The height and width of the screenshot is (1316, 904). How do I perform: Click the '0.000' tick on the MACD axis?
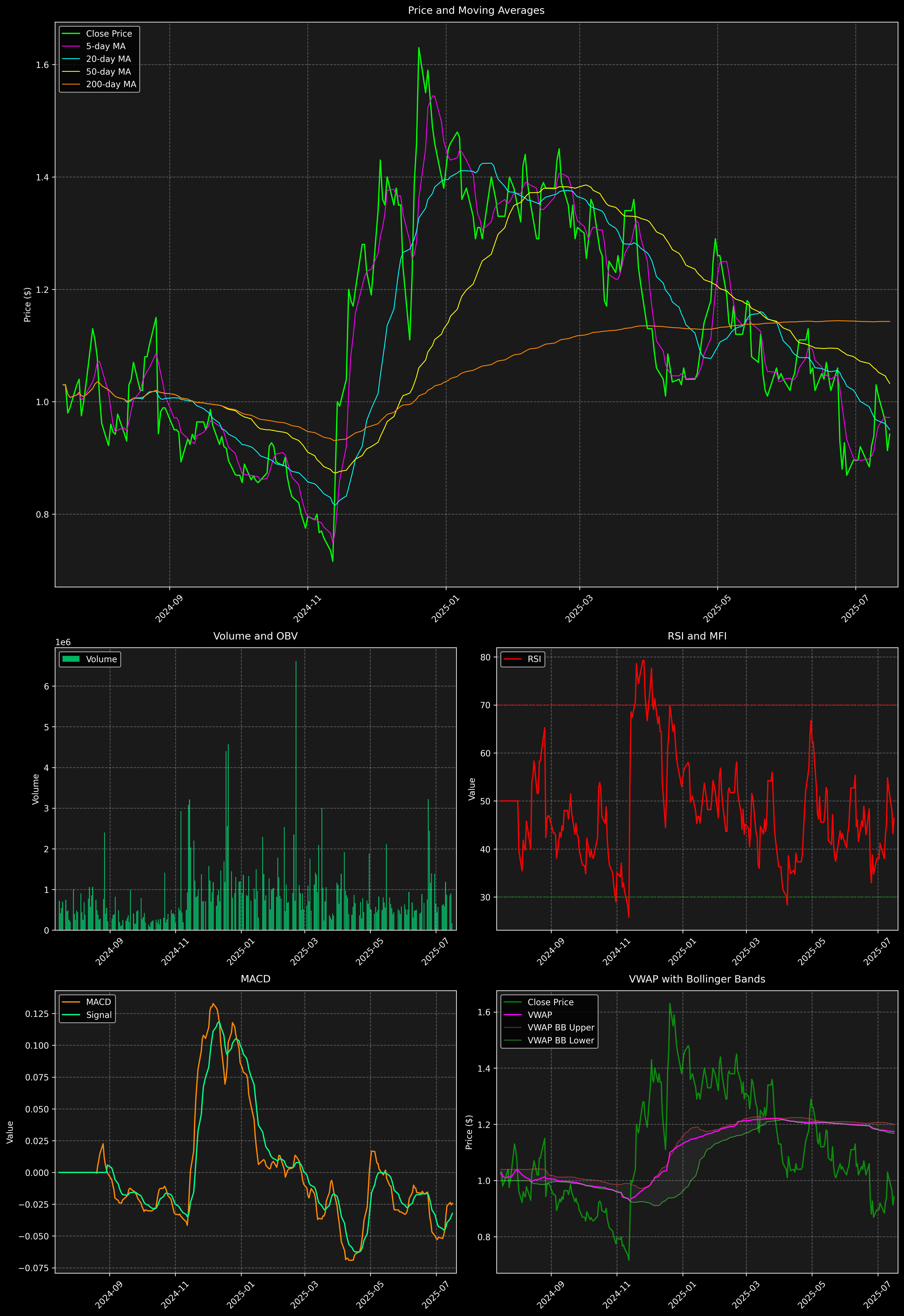point(37,1173)
